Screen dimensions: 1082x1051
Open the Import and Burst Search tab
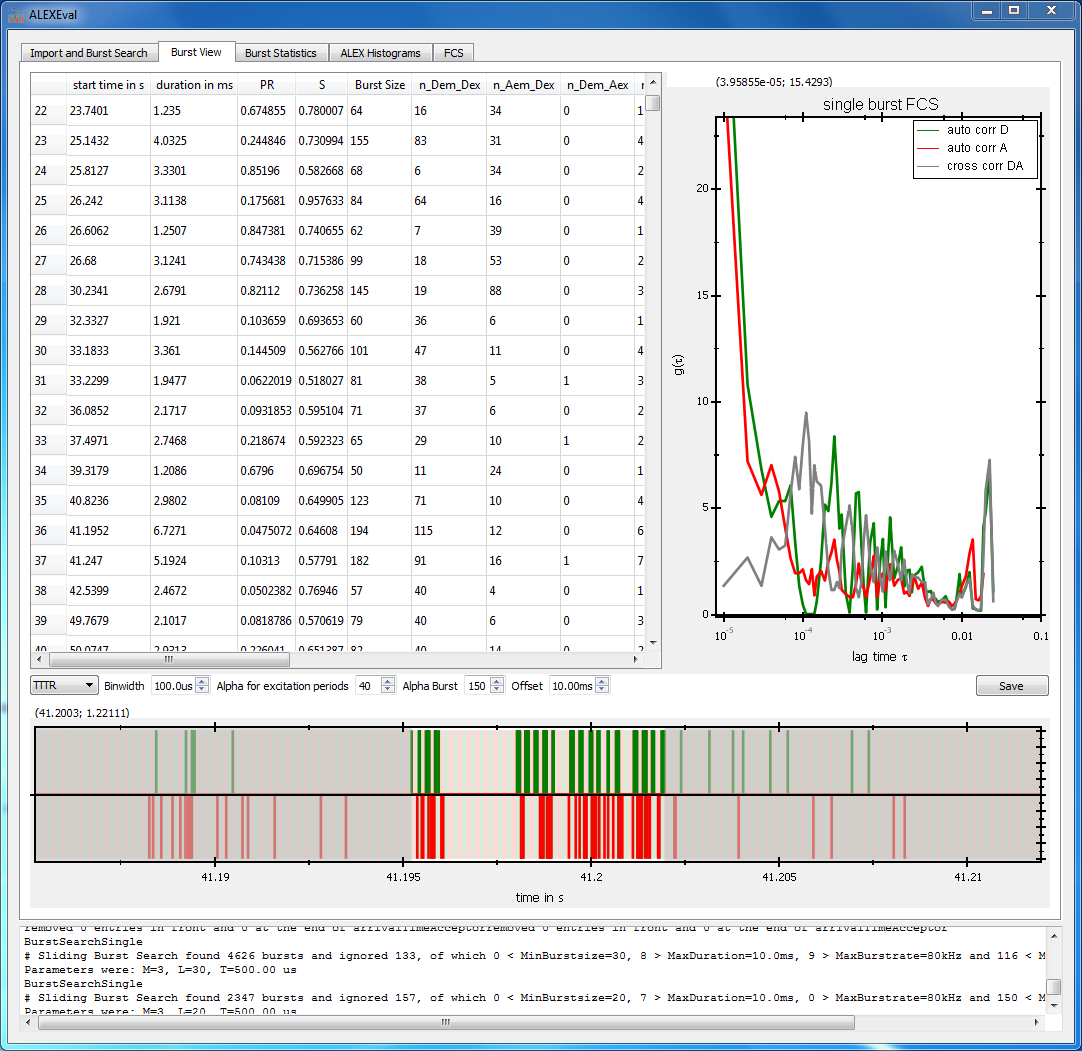pos(89,53)
